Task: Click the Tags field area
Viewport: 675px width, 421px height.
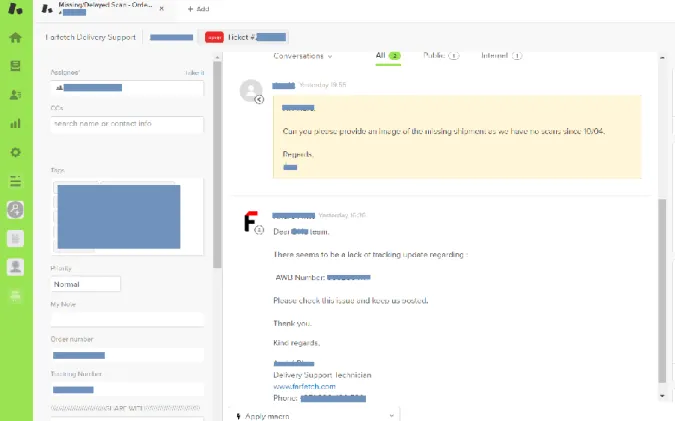Action: (x=127, y=217)
